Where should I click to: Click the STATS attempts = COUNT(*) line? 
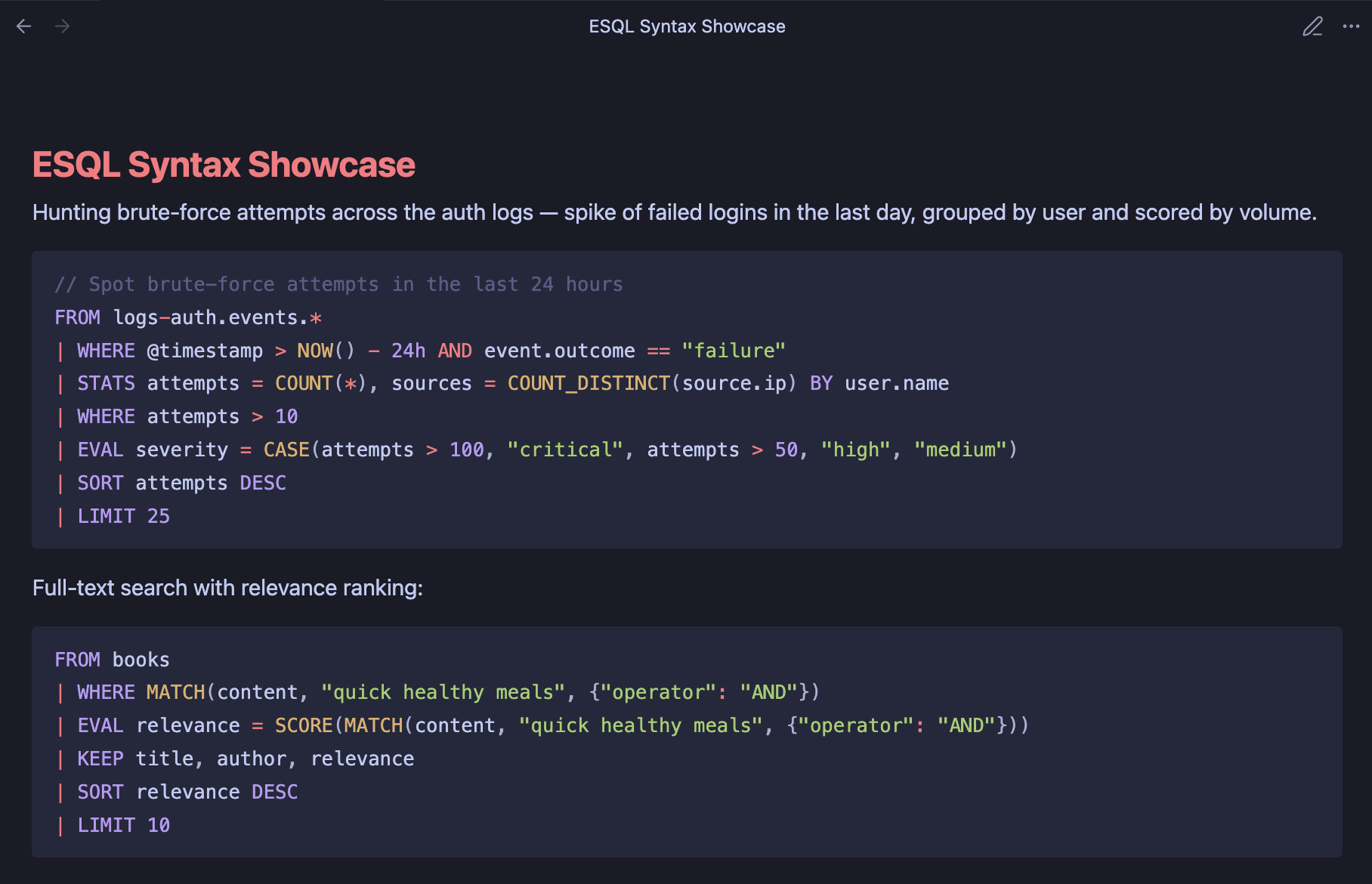[502, 384]
